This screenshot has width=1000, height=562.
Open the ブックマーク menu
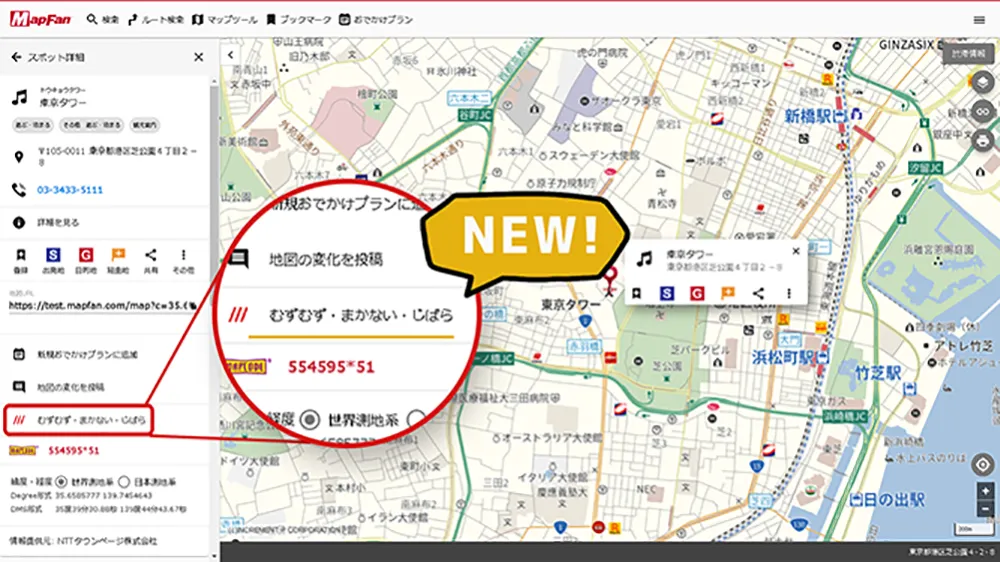pyautogui.click(x=298, y=20)
